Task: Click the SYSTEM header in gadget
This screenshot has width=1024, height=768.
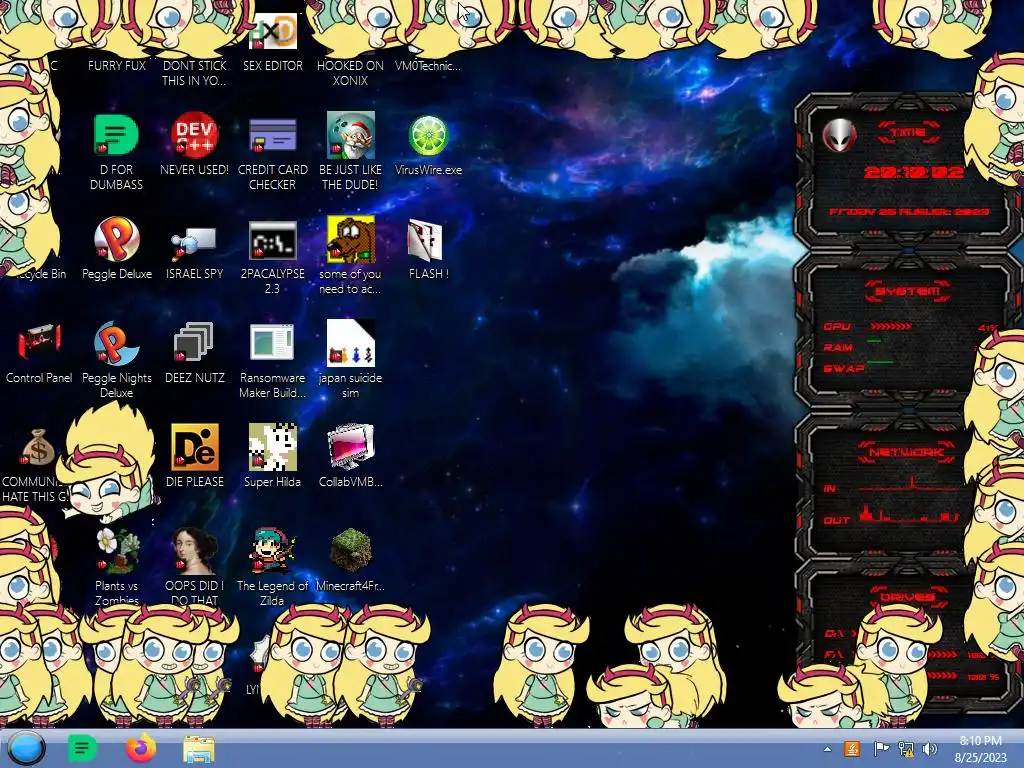Action: (x=908, y=291)
